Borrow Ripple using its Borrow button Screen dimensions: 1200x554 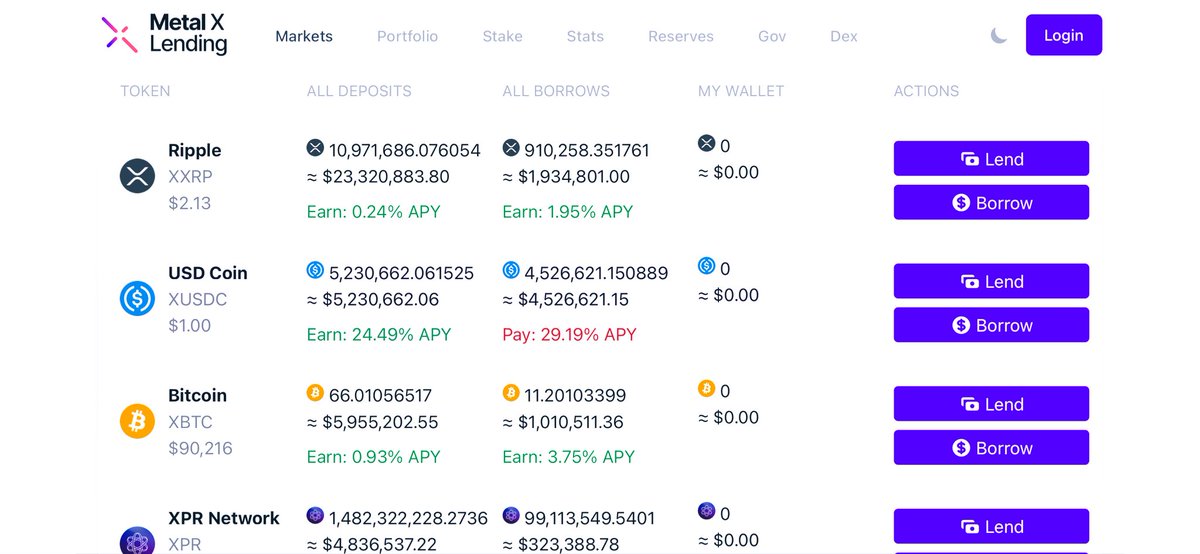[x=991, y=203]
